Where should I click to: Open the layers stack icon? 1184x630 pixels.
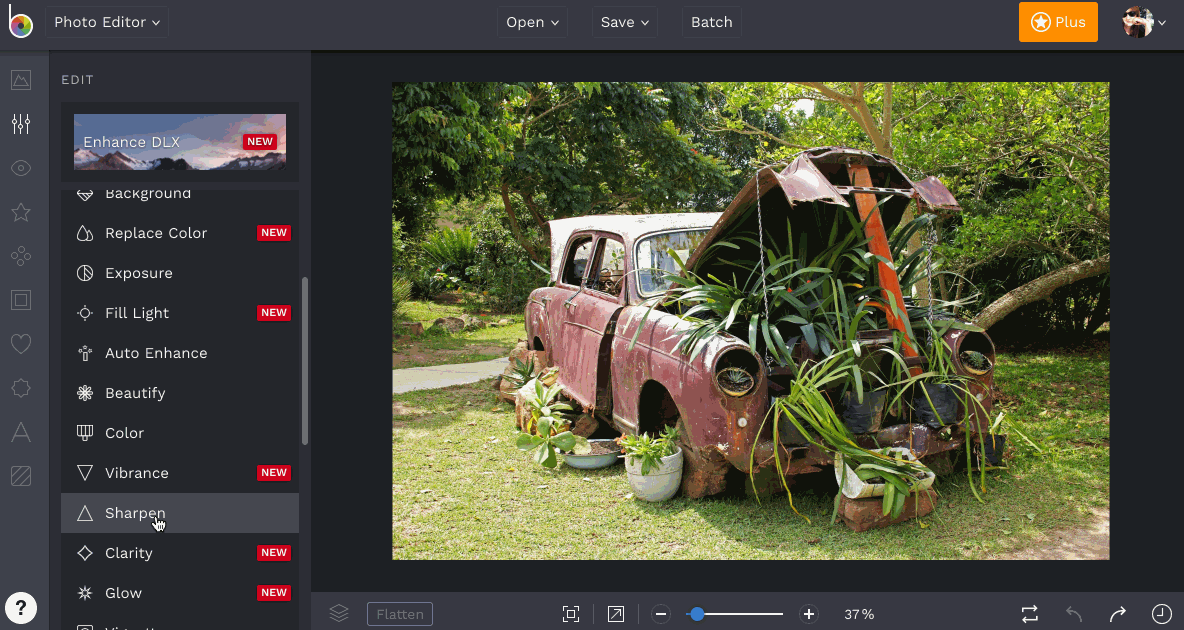tap(339, 613)
